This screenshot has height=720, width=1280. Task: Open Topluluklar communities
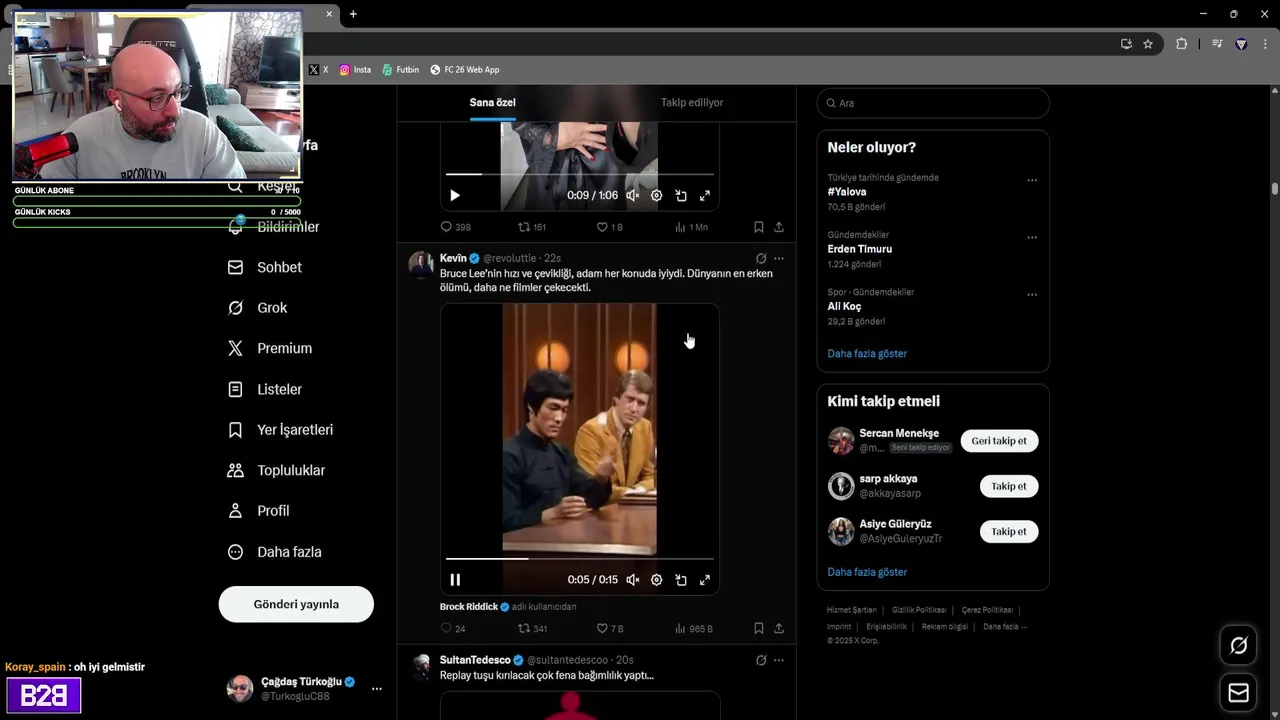[276, 470]
